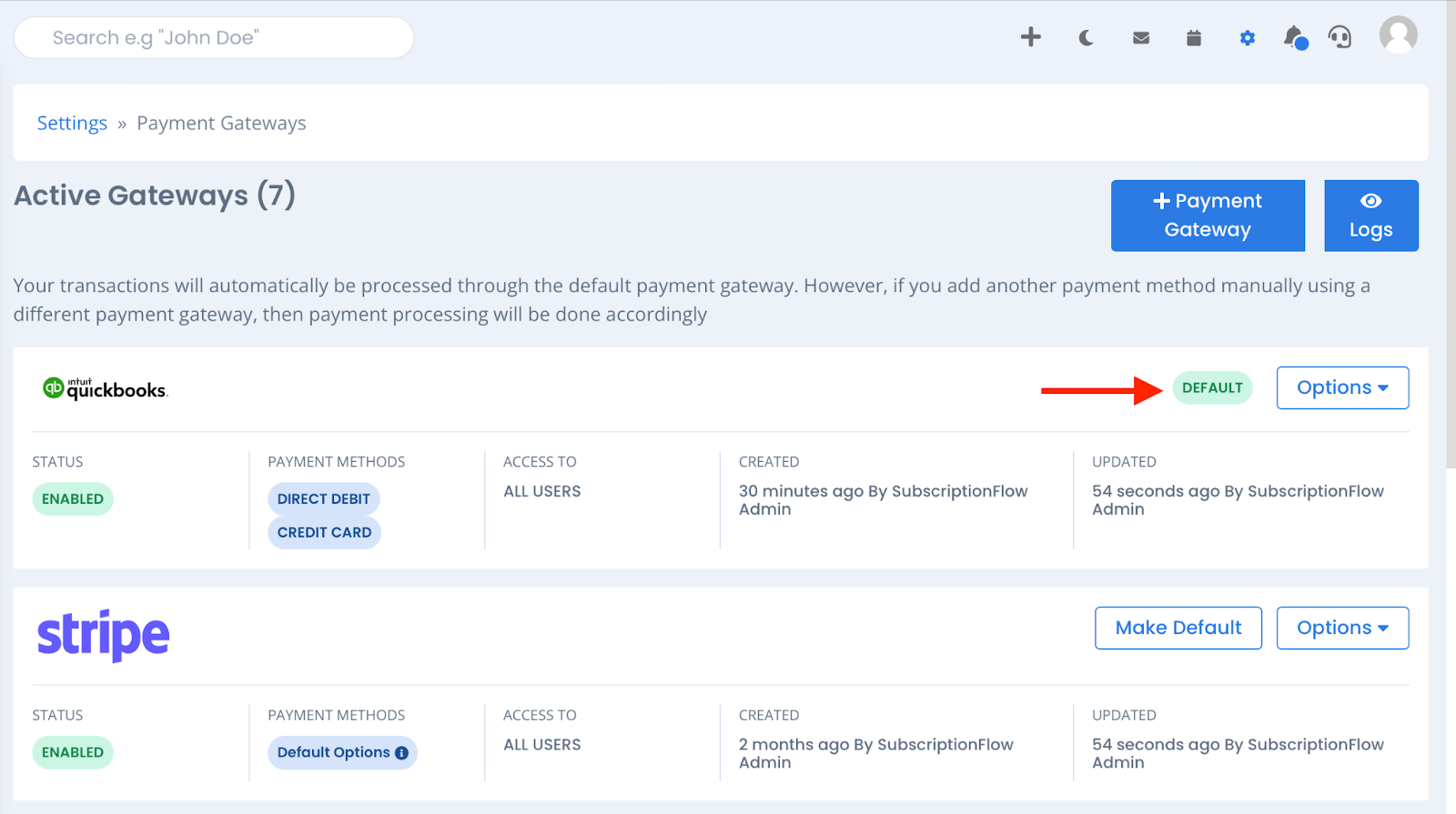Click QuickBooks ALL USERS access text
This screenshot has height=814, width=1456.
[542, 491]
